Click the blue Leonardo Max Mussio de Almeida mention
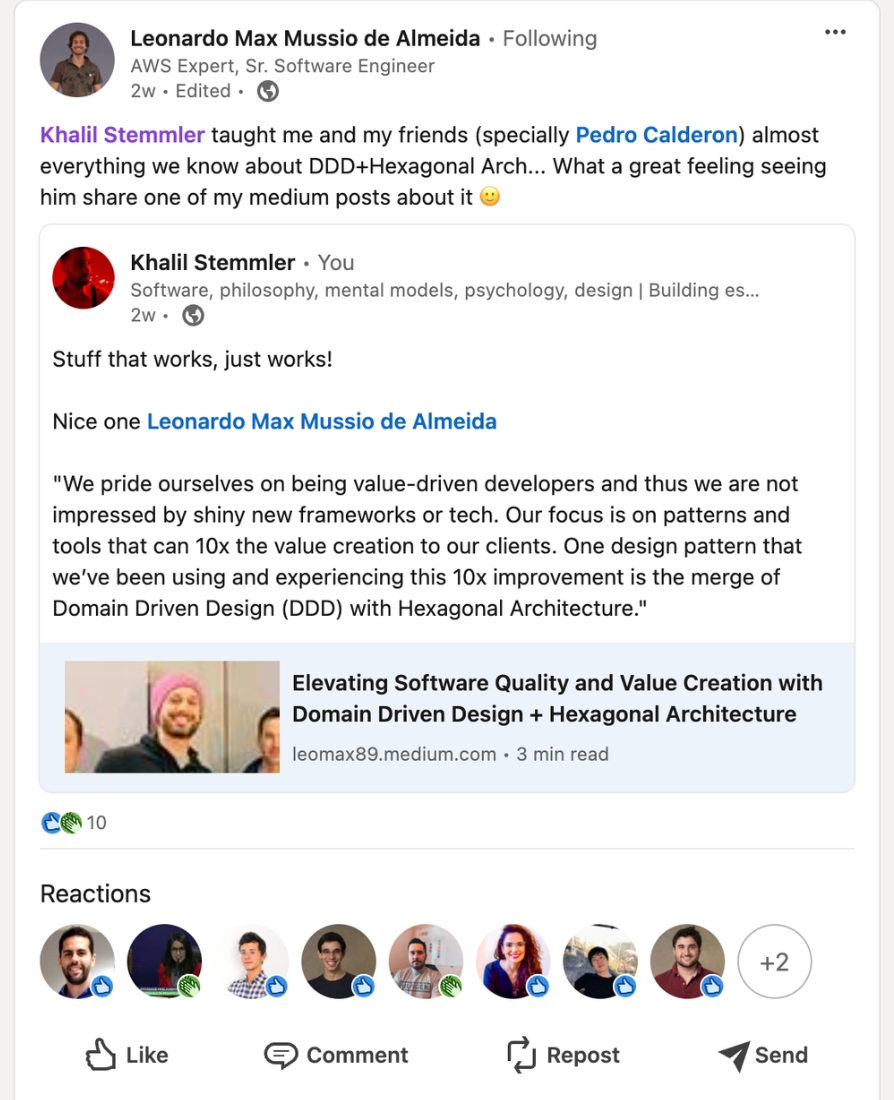 [x=321, y=421]
